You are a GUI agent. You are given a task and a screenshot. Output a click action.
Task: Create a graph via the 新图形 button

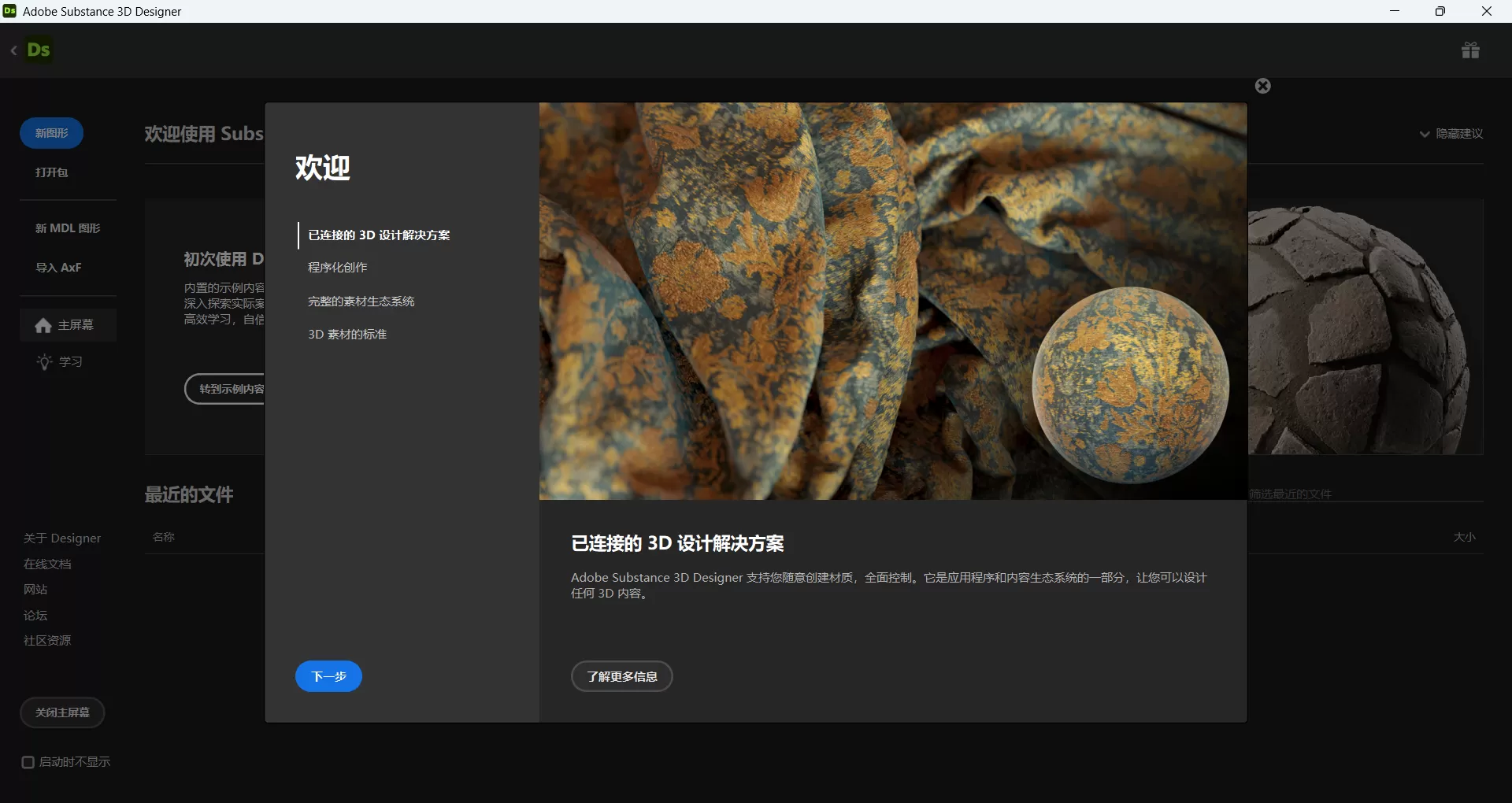(50, 132)
